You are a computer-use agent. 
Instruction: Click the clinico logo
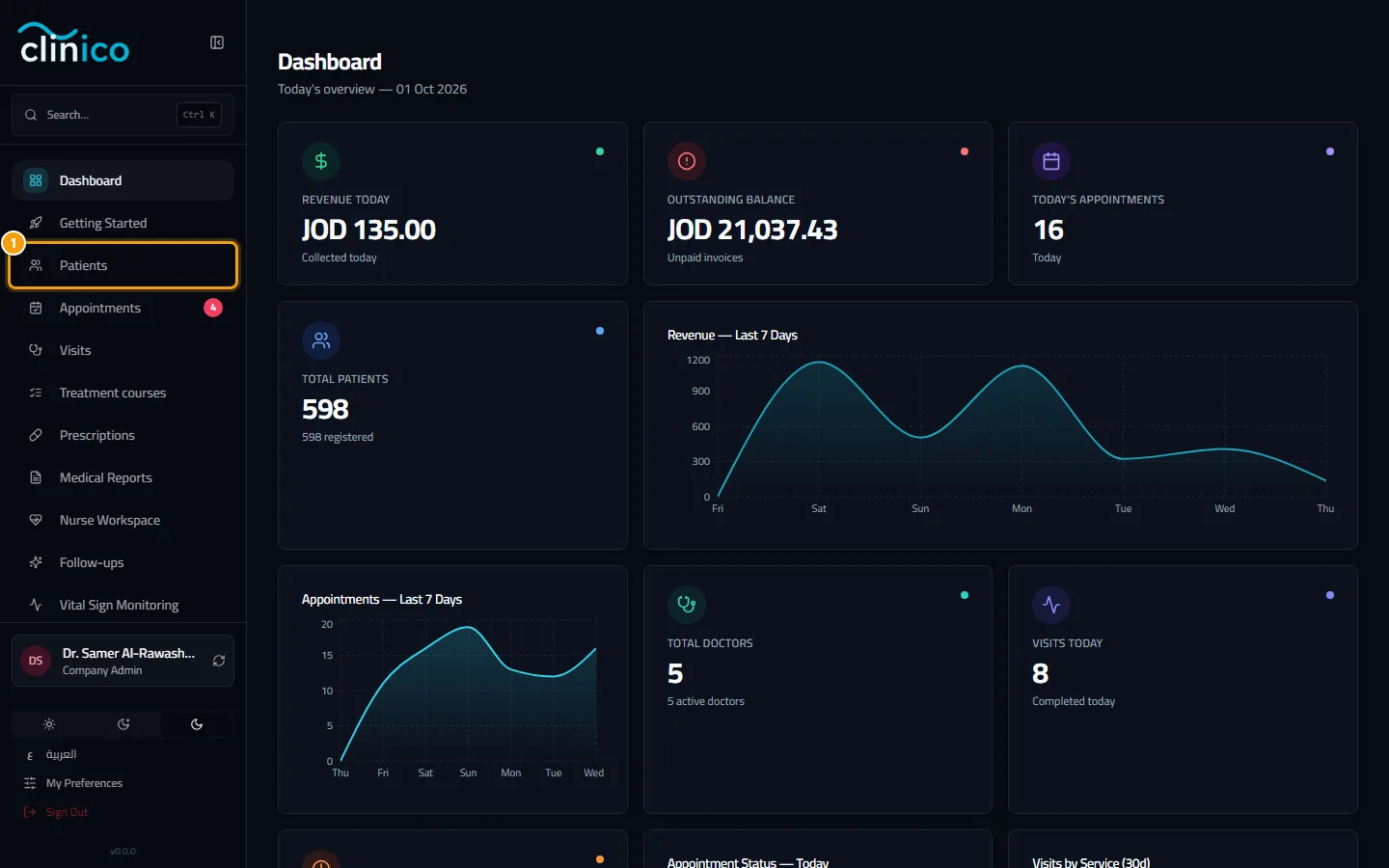(74, 42)
